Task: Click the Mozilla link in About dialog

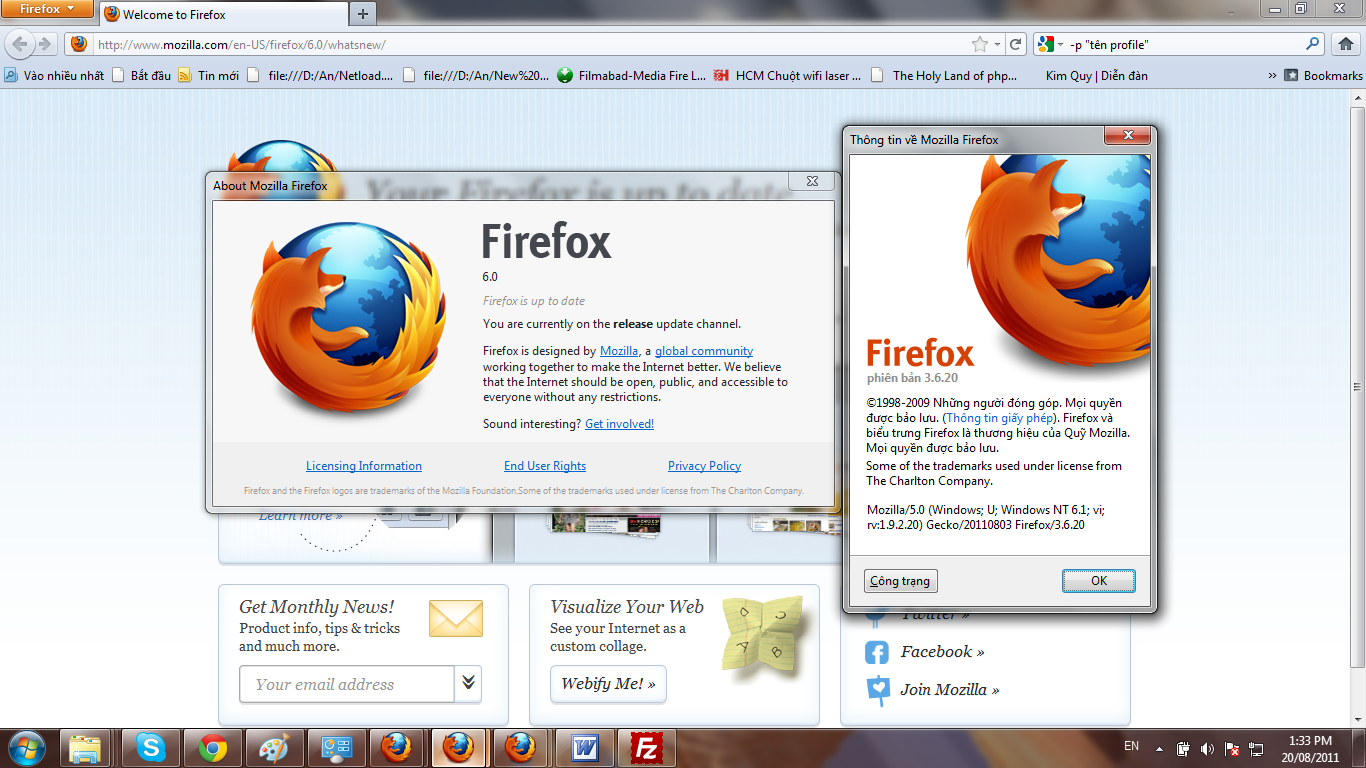Action: click(x=619, y=351)
